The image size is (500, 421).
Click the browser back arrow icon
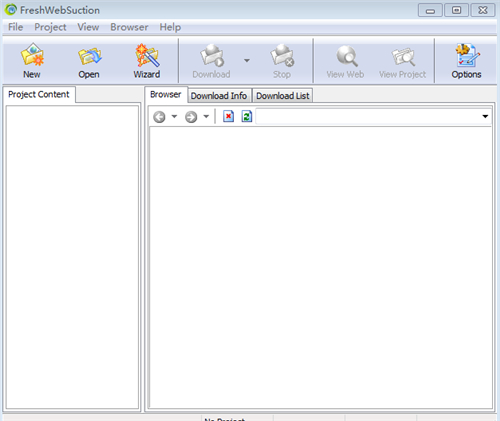click(159, 117)
